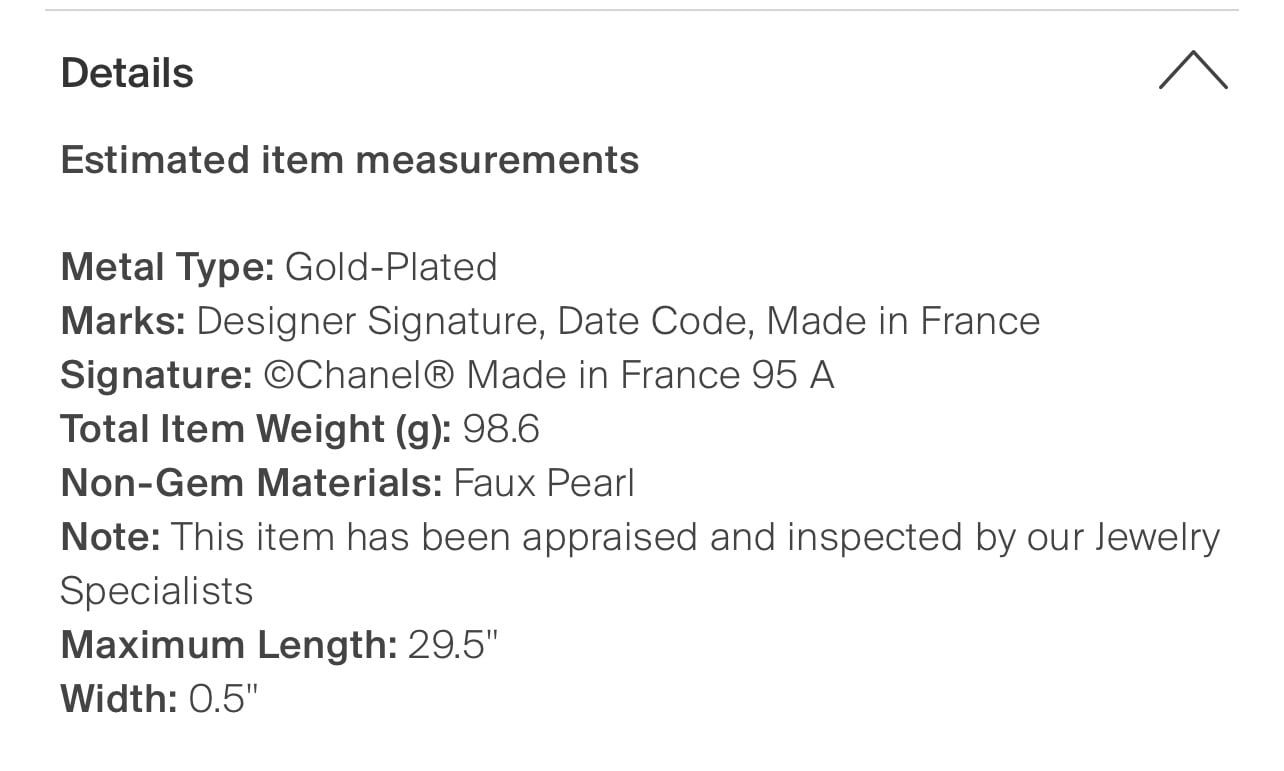This screenshot has width=1284, height=771.
Task: Click the Total Item Weight (g) label
Action: (257, 429)
